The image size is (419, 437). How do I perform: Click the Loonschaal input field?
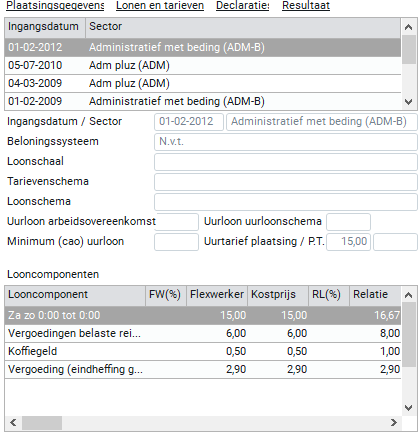[x=286, y=162]
